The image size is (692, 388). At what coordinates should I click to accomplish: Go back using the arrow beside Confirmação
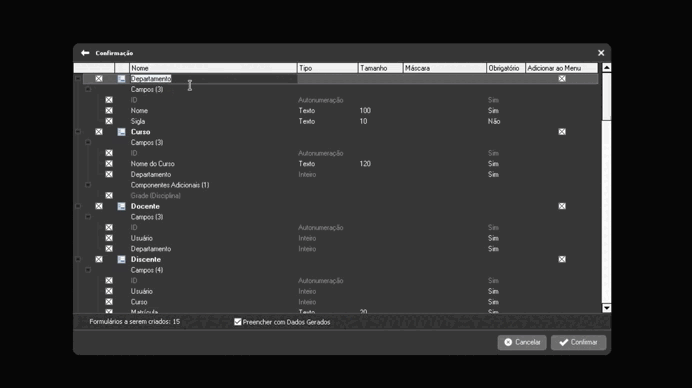(85, 53)
